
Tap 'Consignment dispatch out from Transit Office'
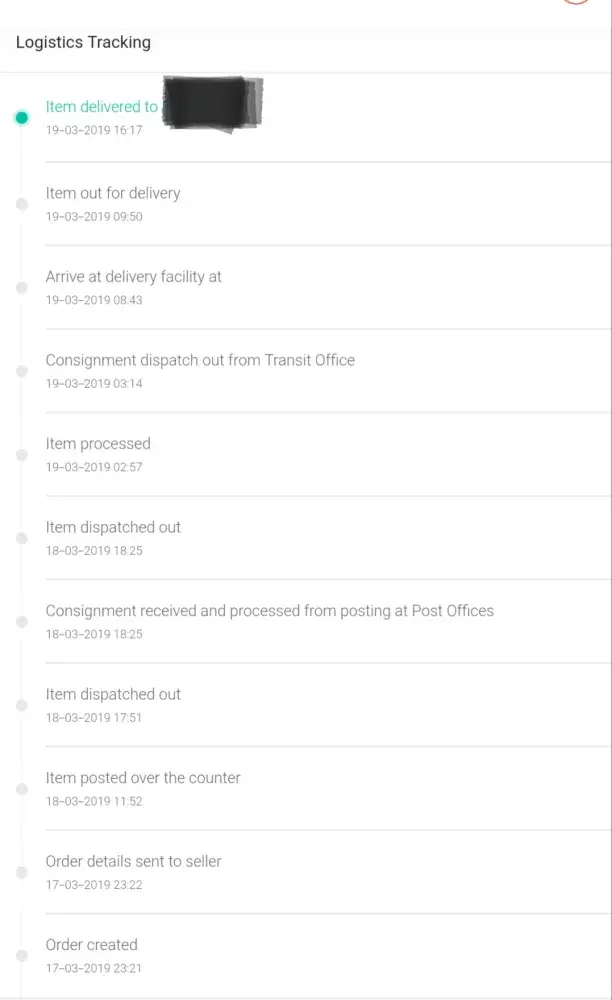click(x=200, y=360)
